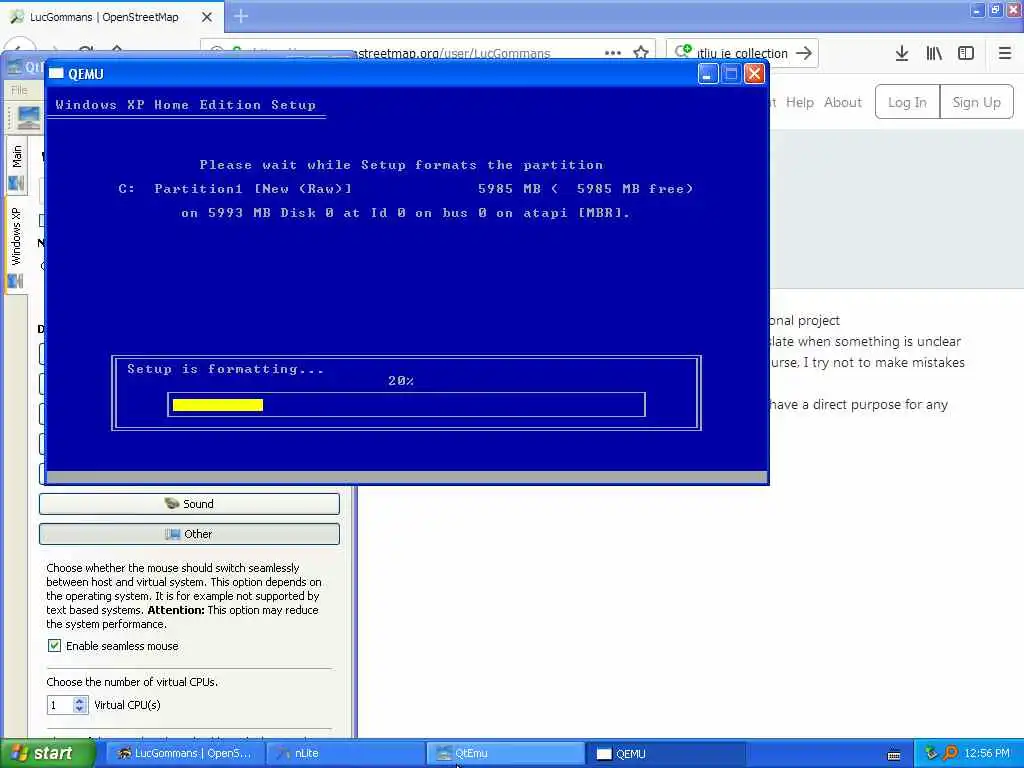Viewport: 1024px width, 768px height.
Task: Click the QtEmu toolbar monitor icon
Action: pyautogui.click(x=29, y=118)
